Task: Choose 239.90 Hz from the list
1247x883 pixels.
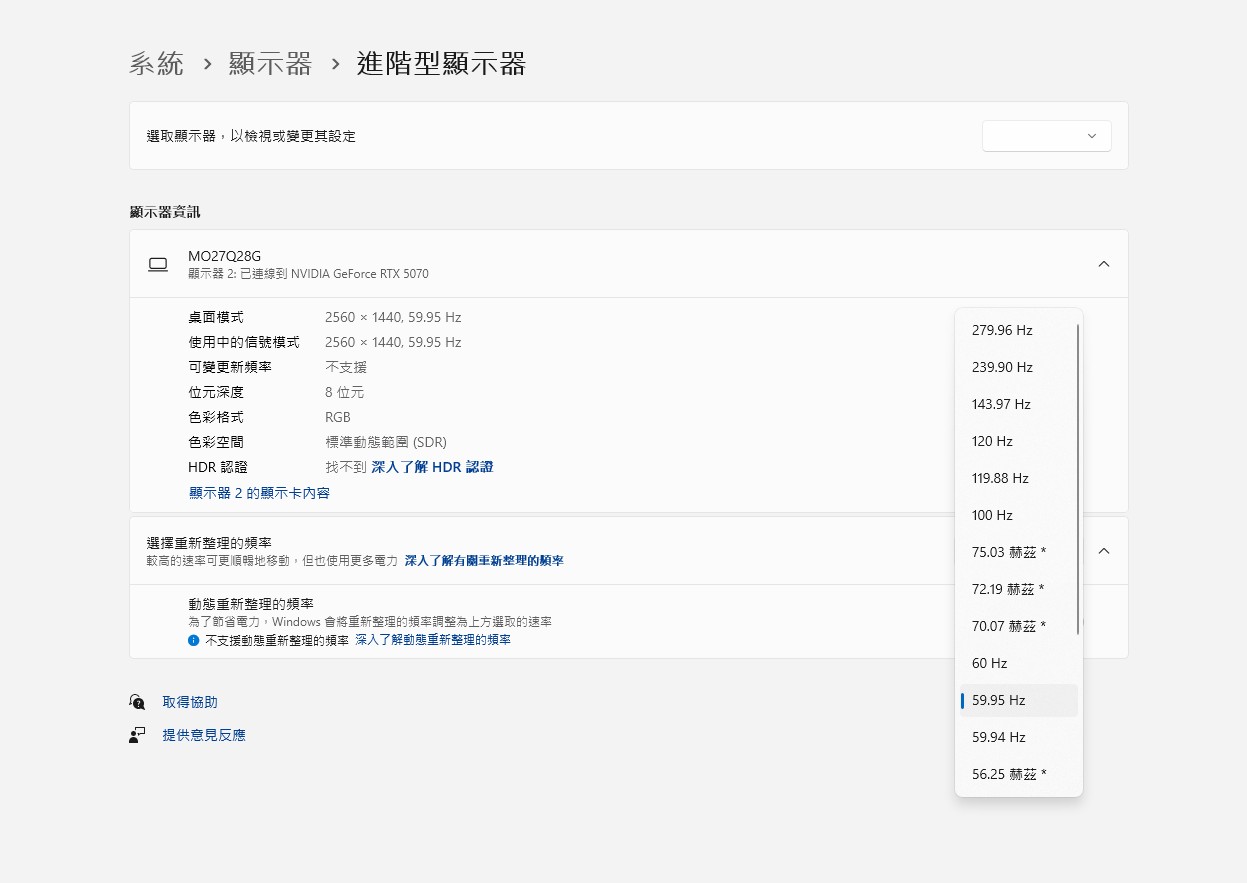Action: coord(1002,367)
